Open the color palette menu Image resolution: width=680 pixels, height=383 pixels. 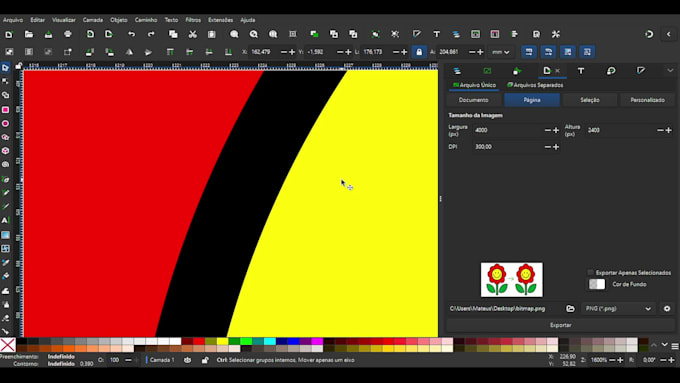(x=675, y=346)
